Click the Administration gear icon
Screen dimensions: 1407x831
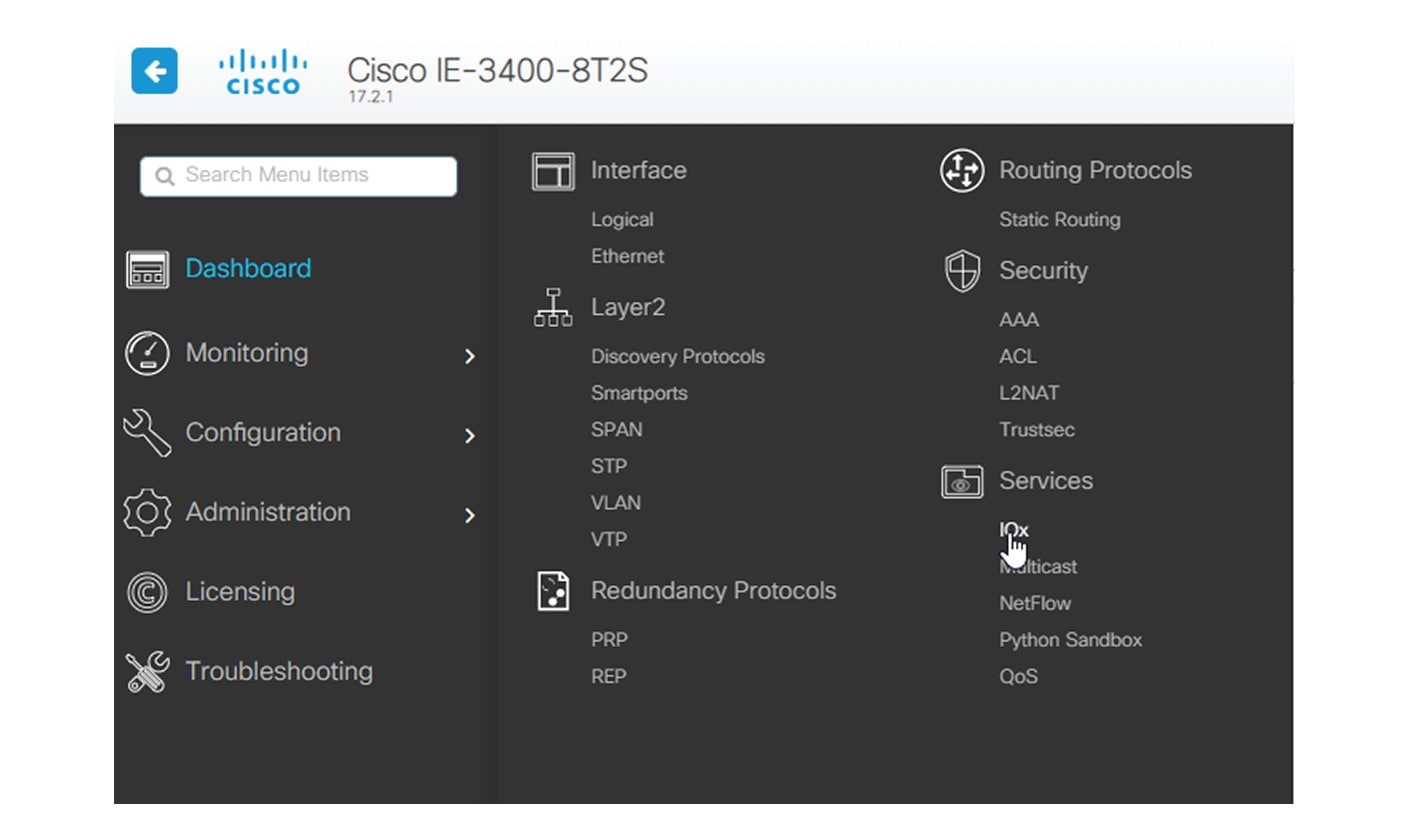pyautogui.click(x=147, y=513)
